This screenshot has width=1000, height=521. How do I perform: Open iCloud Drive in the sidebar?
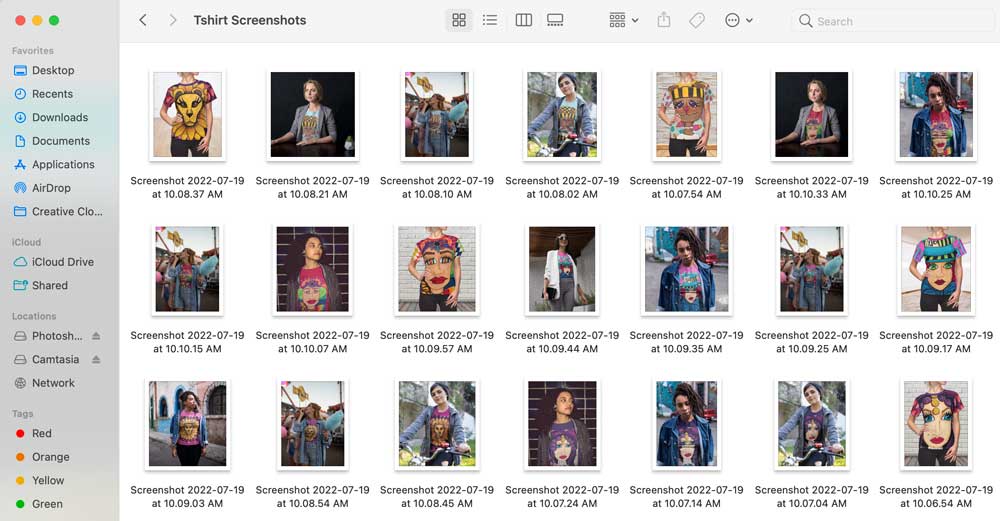pos(62,262)
